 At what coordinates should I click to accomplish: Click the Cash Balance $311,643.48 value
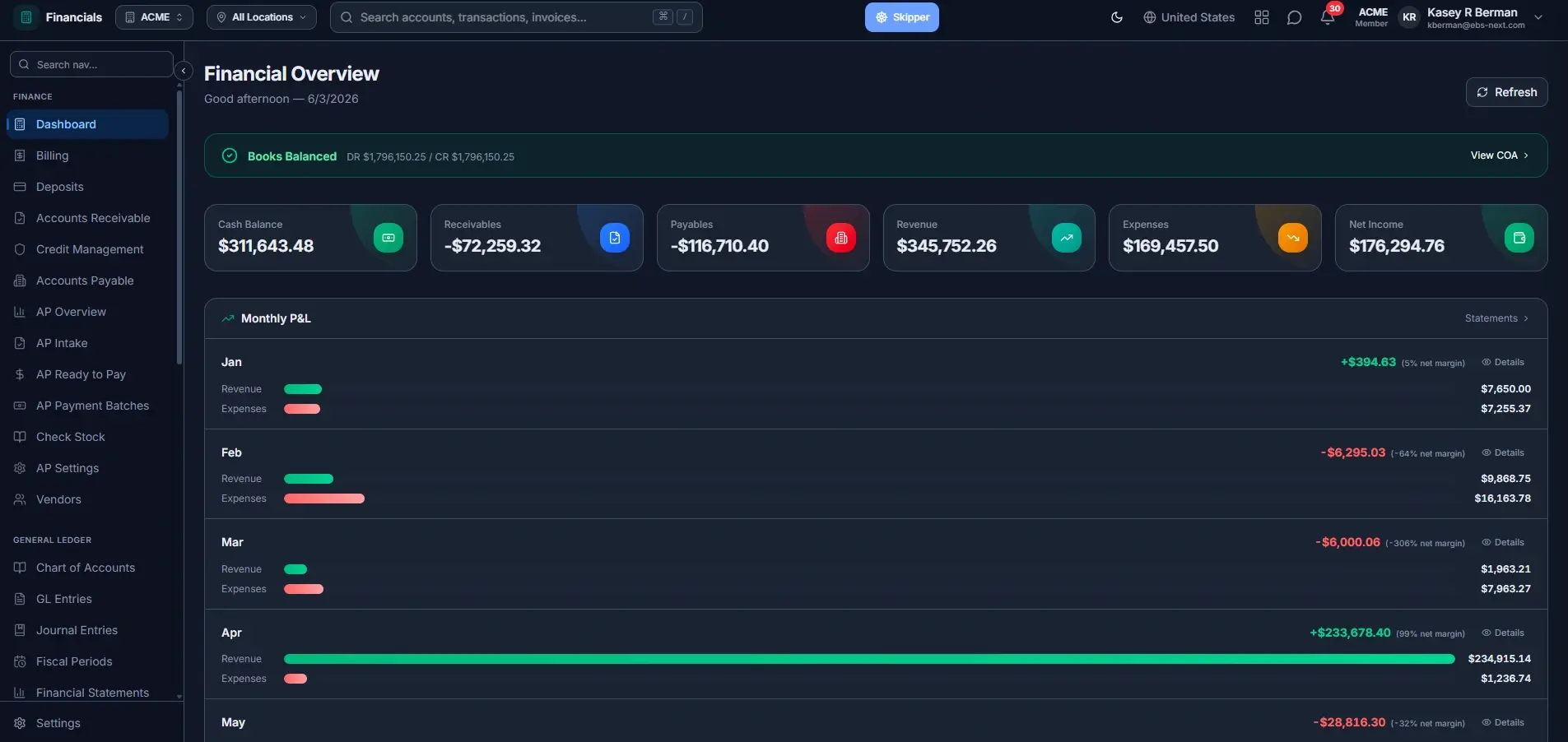coord(266,246)
